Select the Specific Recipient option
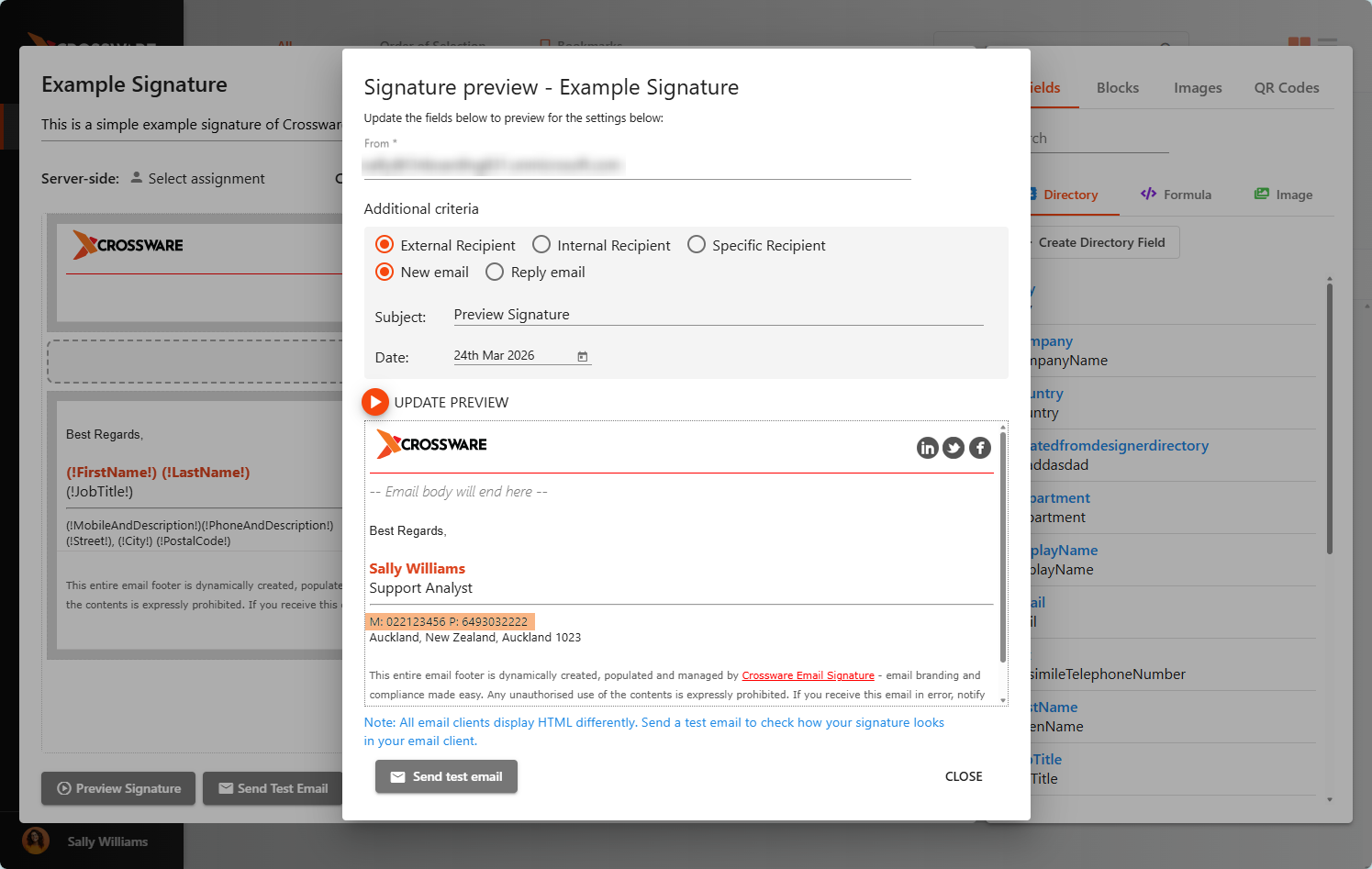This screenshot has width=1372, height=869. point(697,245)
